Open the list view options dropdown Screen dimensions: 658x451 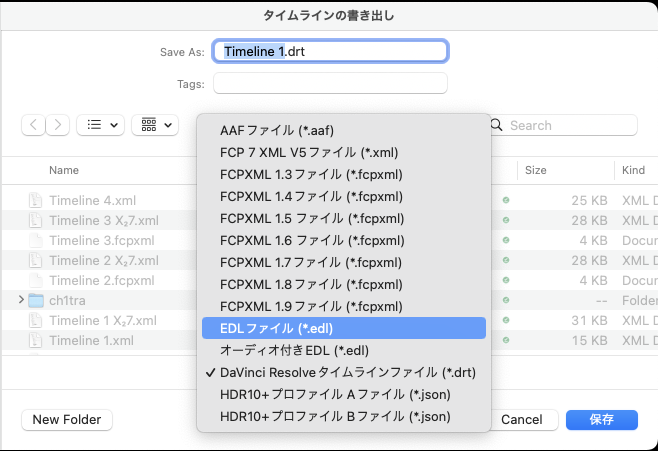[100, 125]
